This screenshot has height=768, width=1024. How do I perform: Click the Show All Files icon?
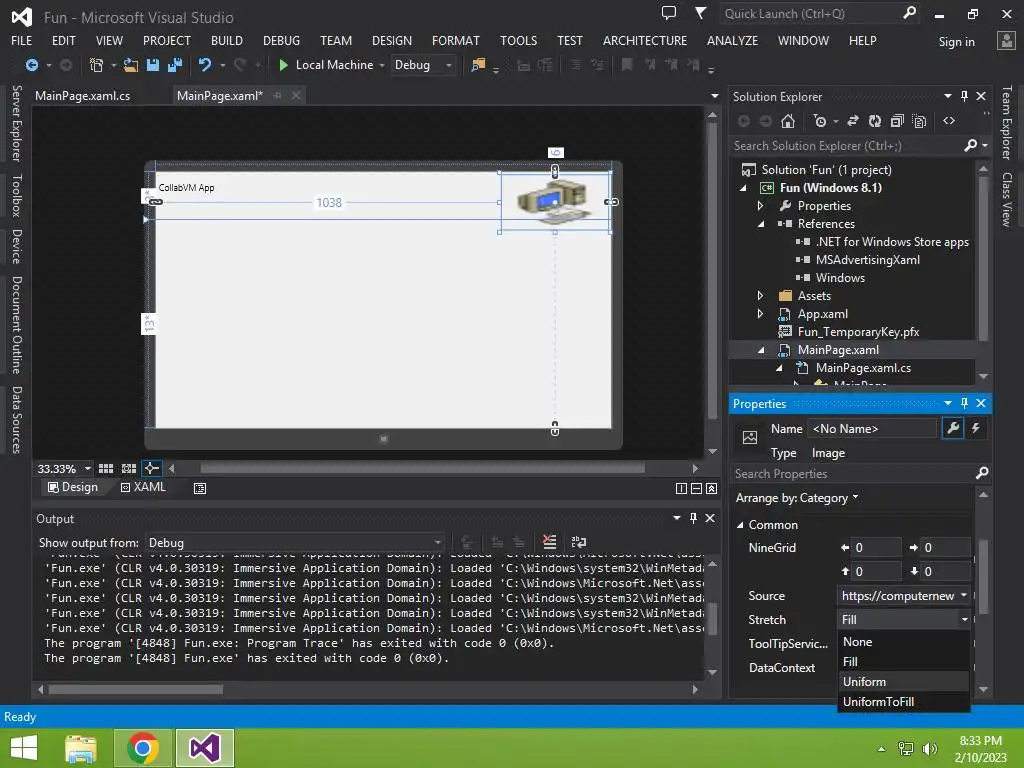tap(919, 121)
